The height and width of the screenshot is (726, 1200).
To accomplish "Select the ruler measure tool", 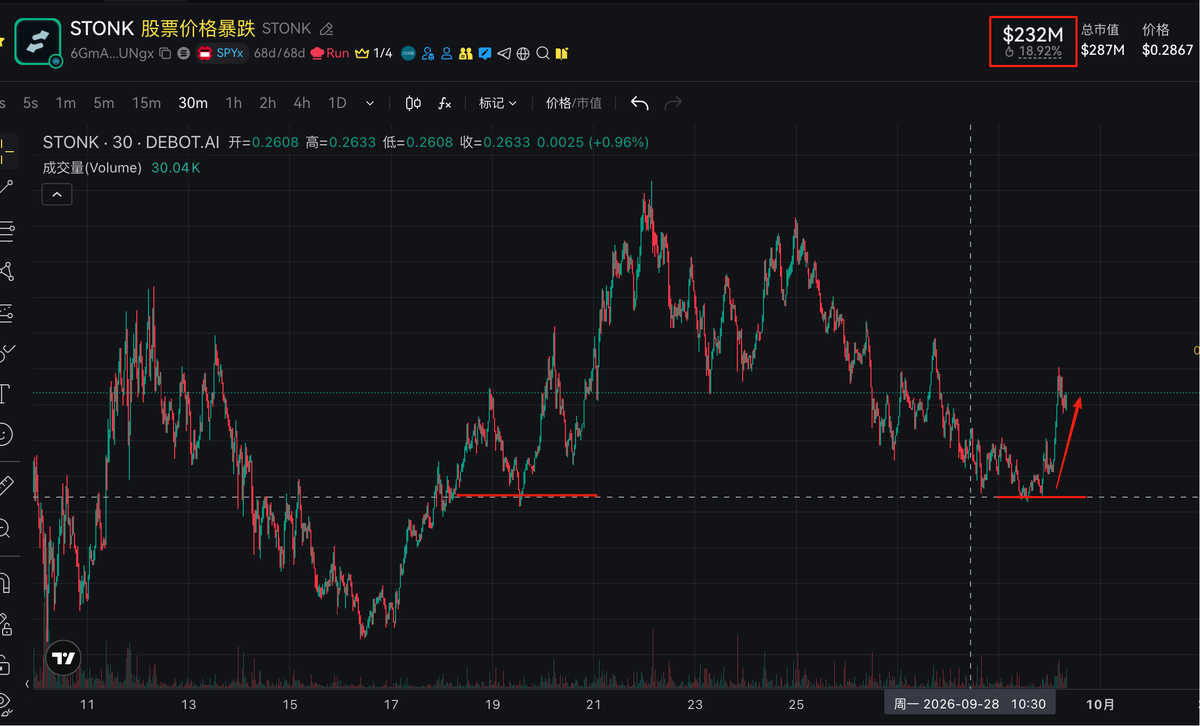I will point(6,486).
